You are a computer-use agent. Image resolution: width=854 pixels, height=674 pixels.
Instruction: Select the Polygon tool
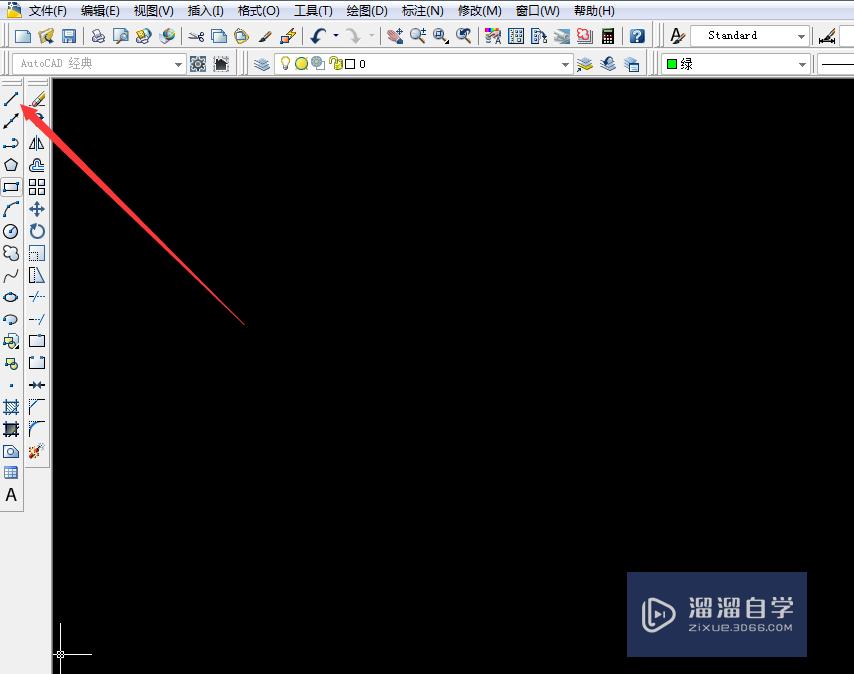12,165
